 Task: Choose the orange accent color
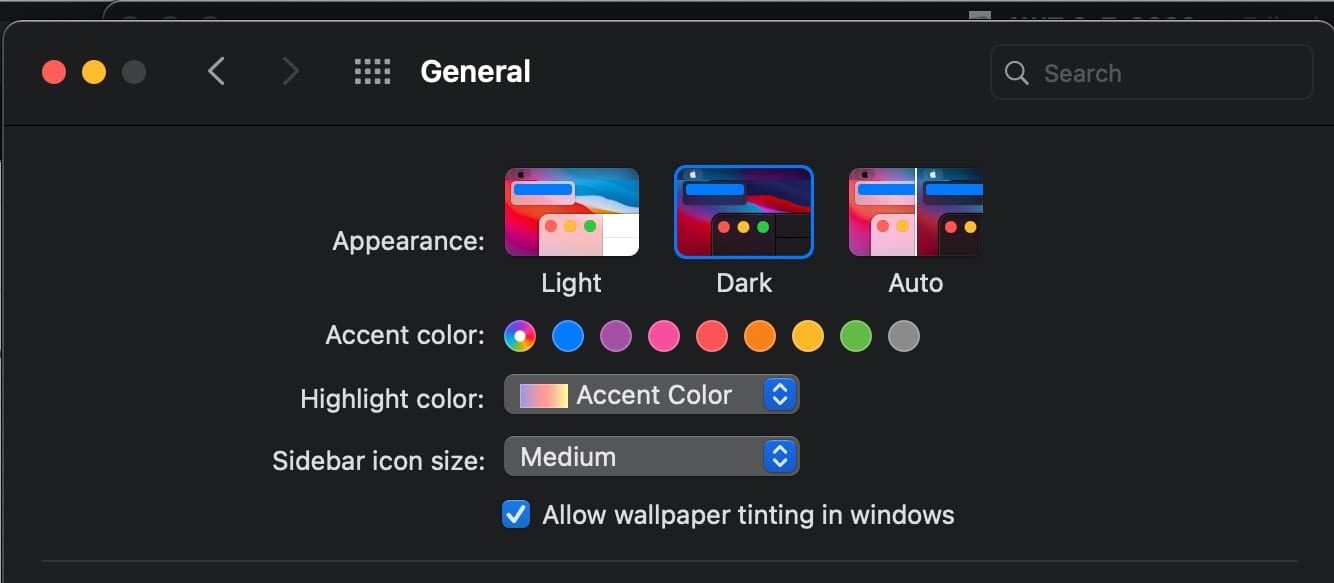coord(760,336)
